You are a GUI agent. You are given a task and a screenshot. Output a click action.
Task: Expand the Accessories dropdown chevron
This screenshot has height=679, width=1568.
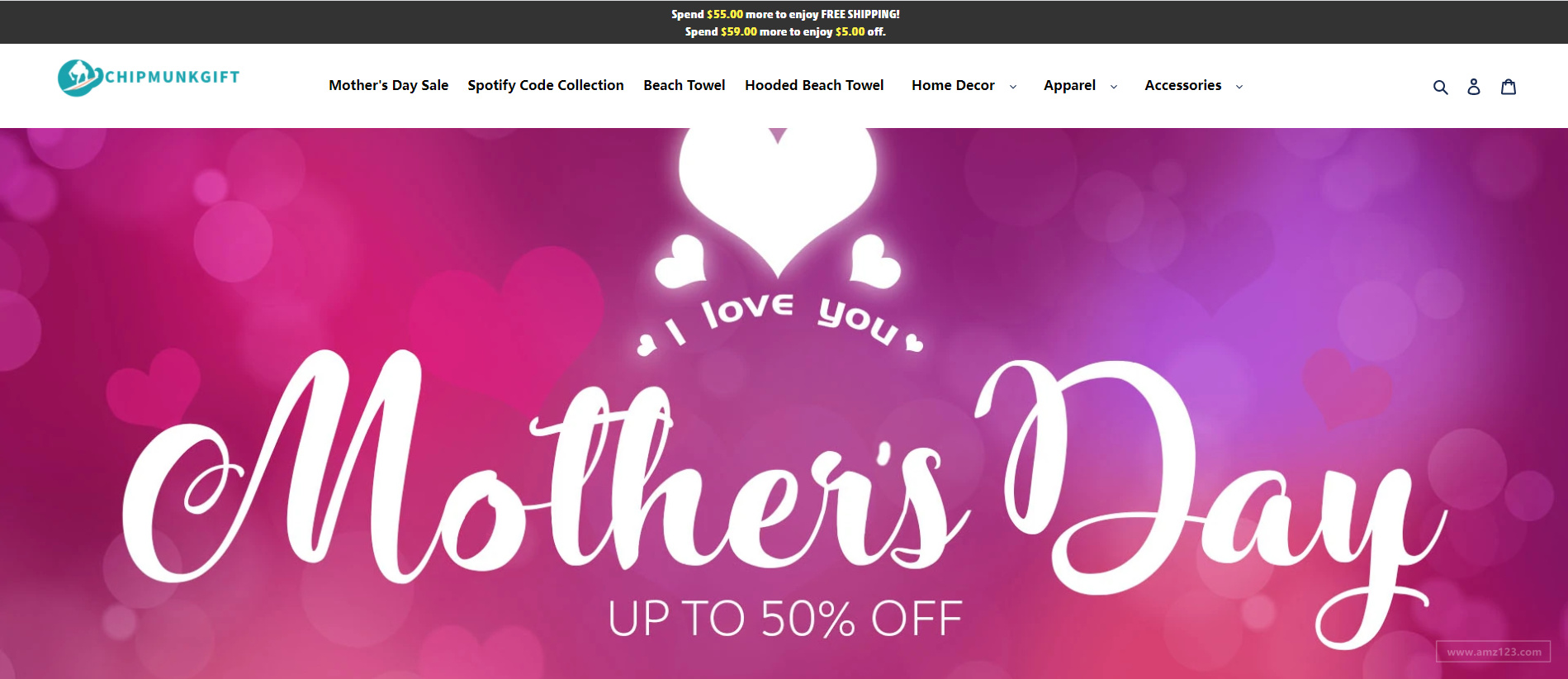click(1239, 87)
